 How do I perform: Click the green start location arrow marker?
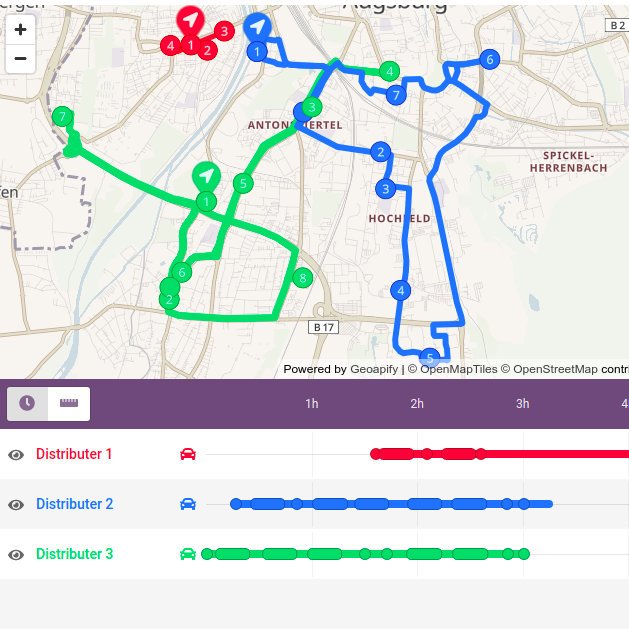pos(206,176)
